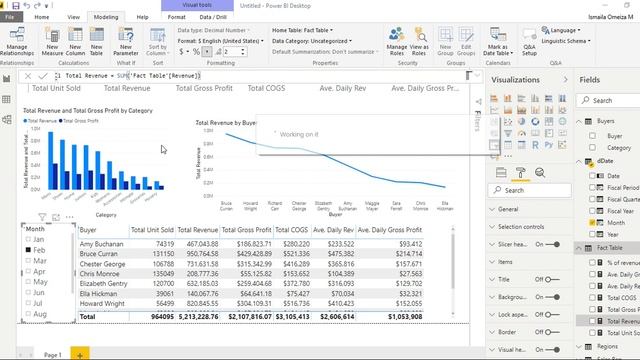
Task: Toggle the Background switch
Action: [553, 297]
